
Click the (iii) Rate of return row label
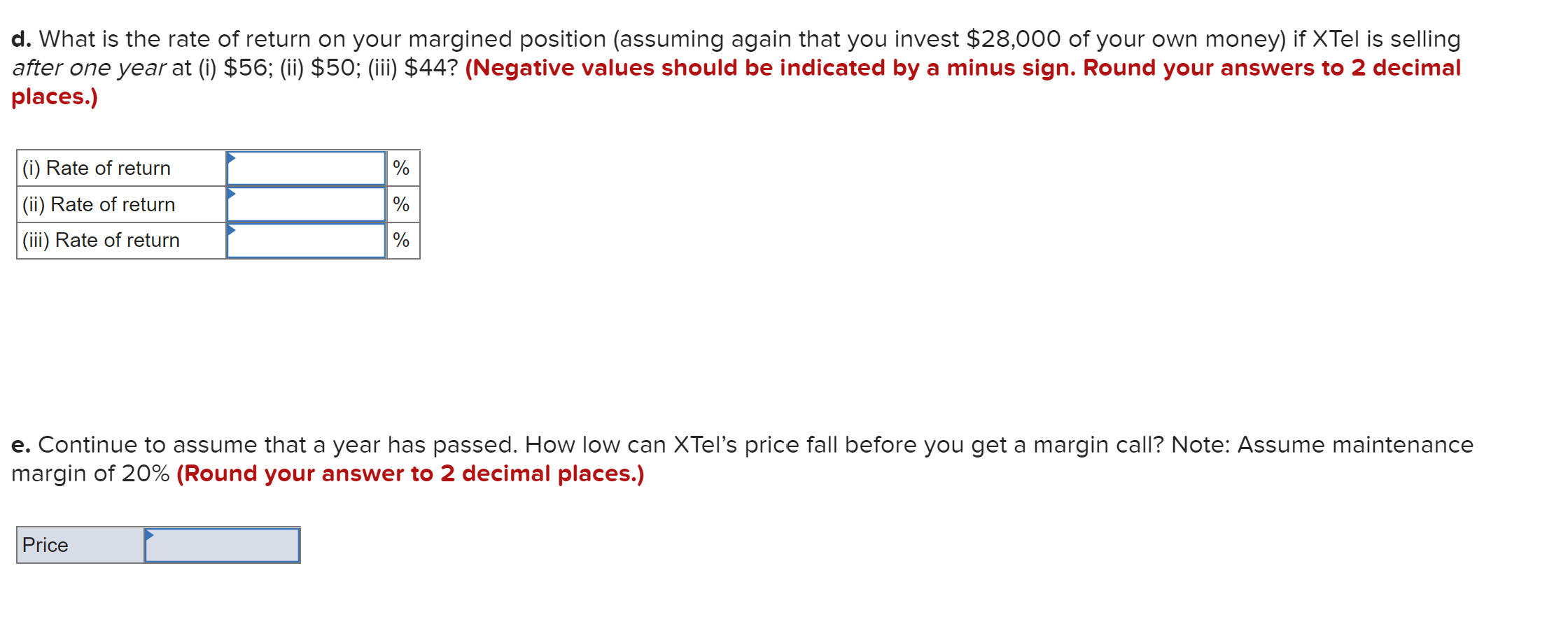pyautogui.click(x=103, y=241)
